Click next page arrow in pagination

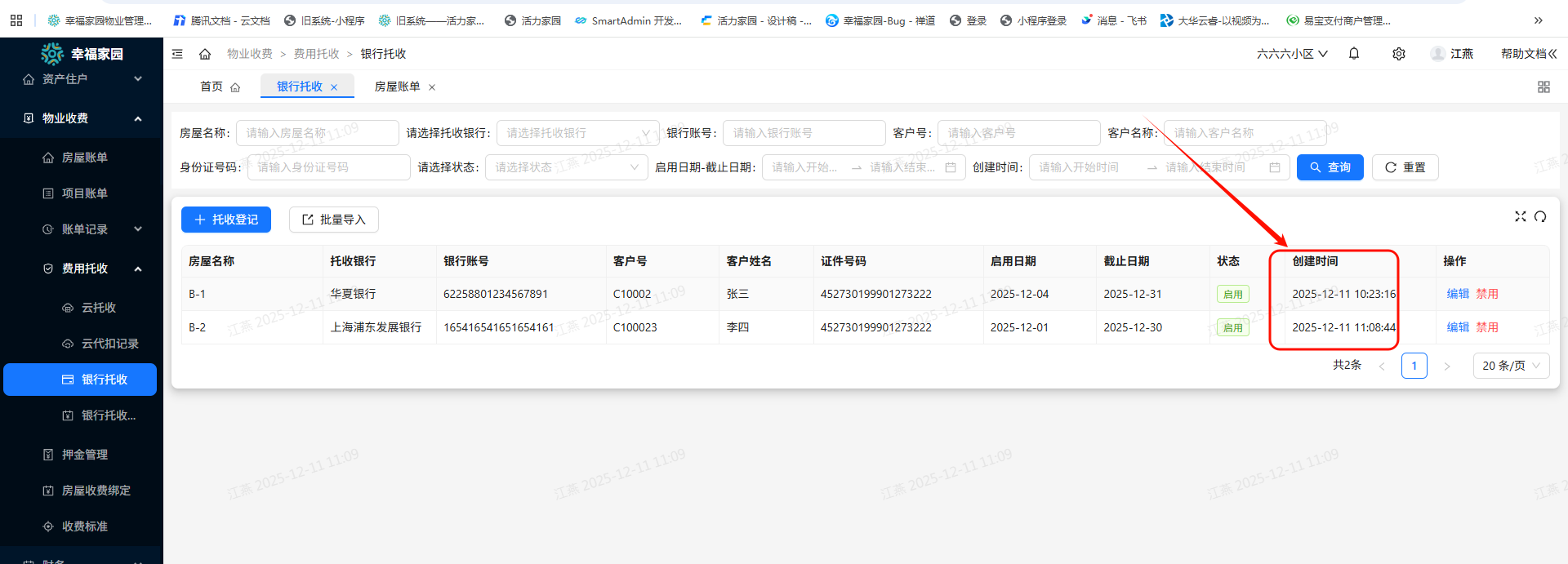click(1447, 366)
